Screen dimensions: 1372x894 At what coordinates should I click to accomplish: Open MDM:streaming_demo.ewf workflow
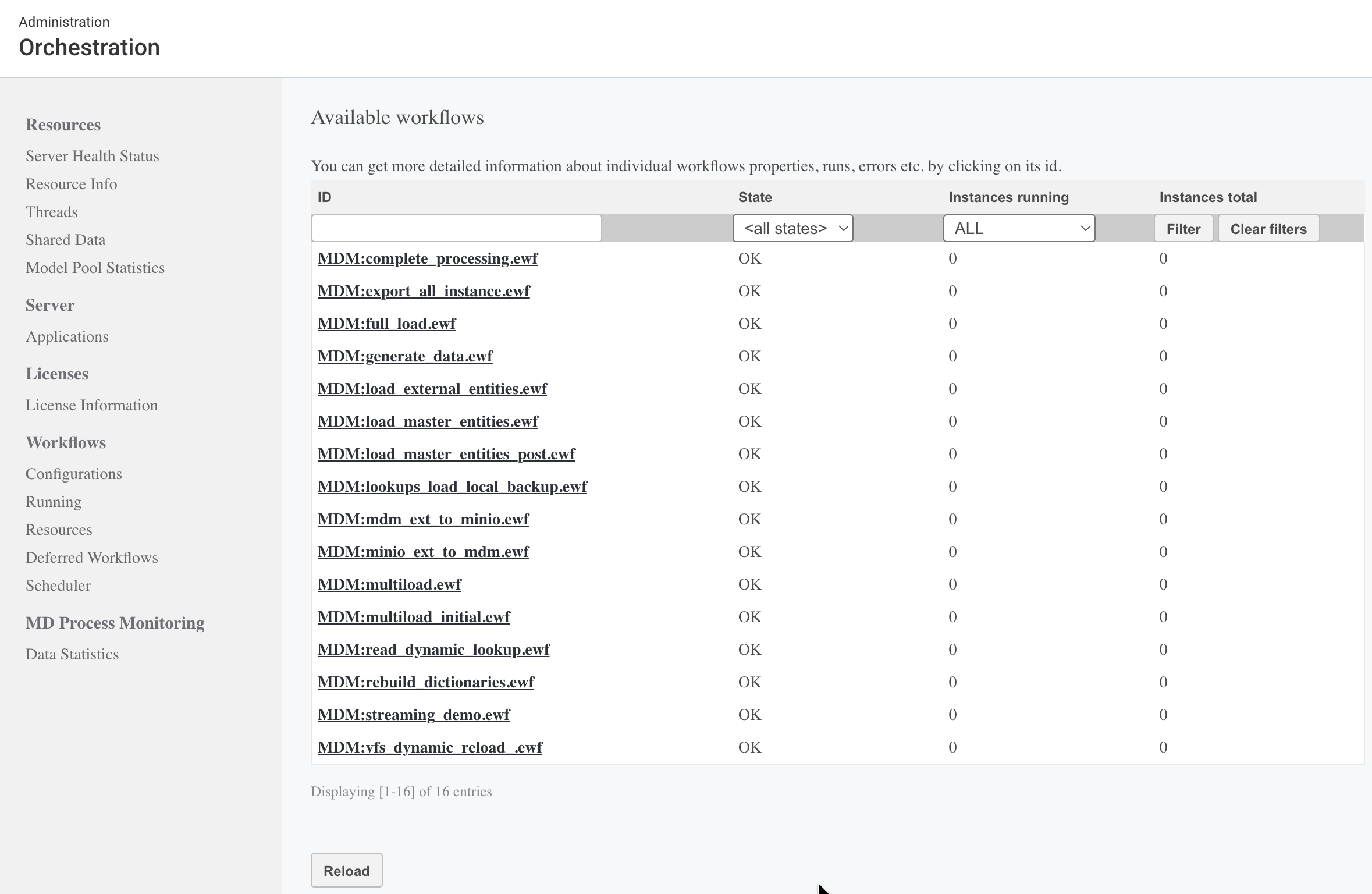[414, 715]
